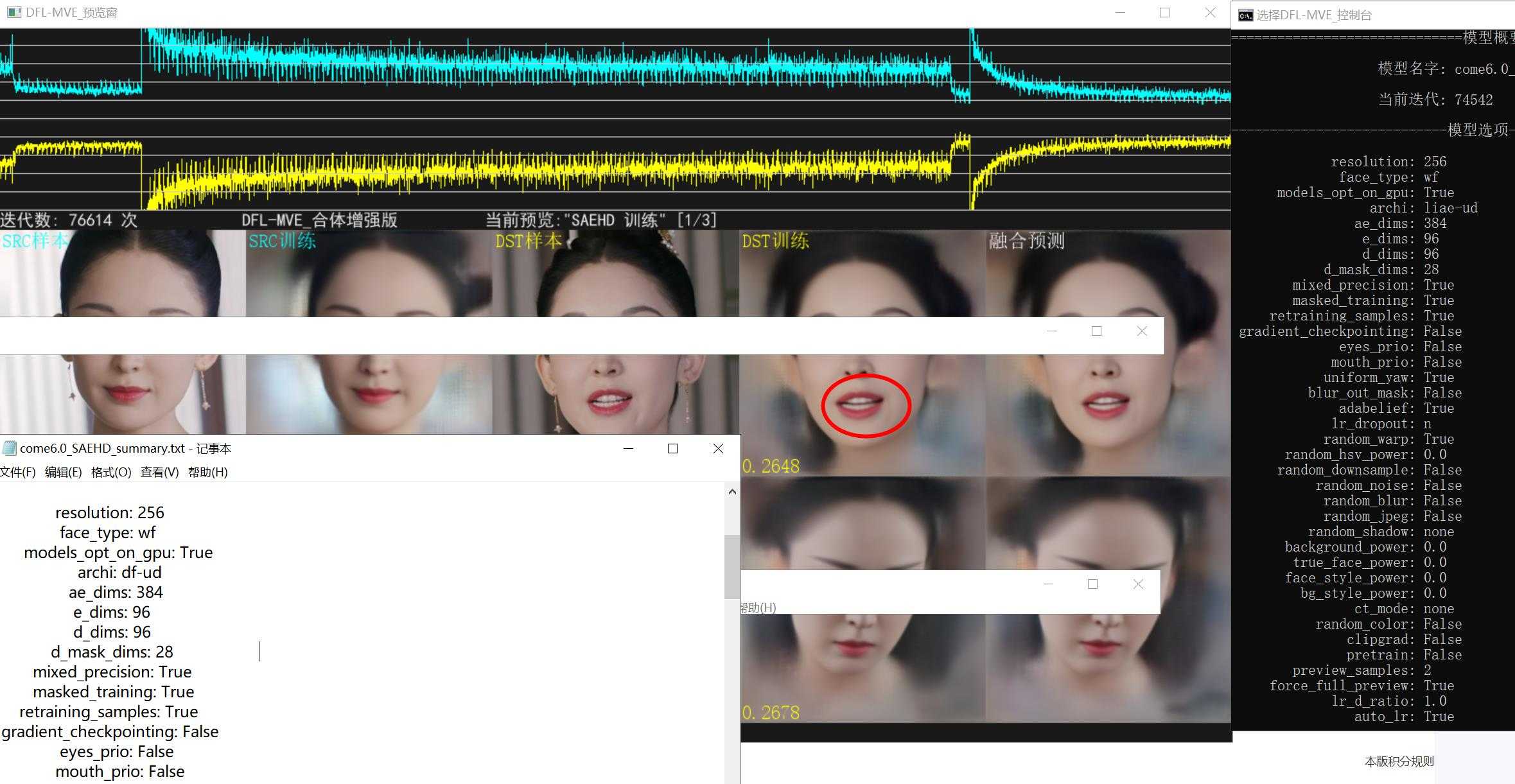1515x784 pixels.
Task: Open the 格式(O) menu in Notepad
Action: click(111, 472)
